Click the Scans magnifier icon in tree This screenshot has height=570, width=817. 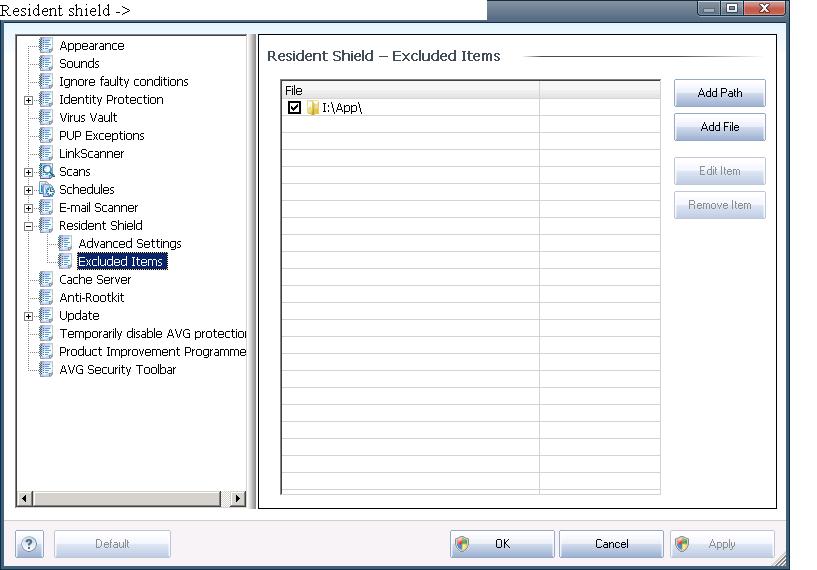46,171
